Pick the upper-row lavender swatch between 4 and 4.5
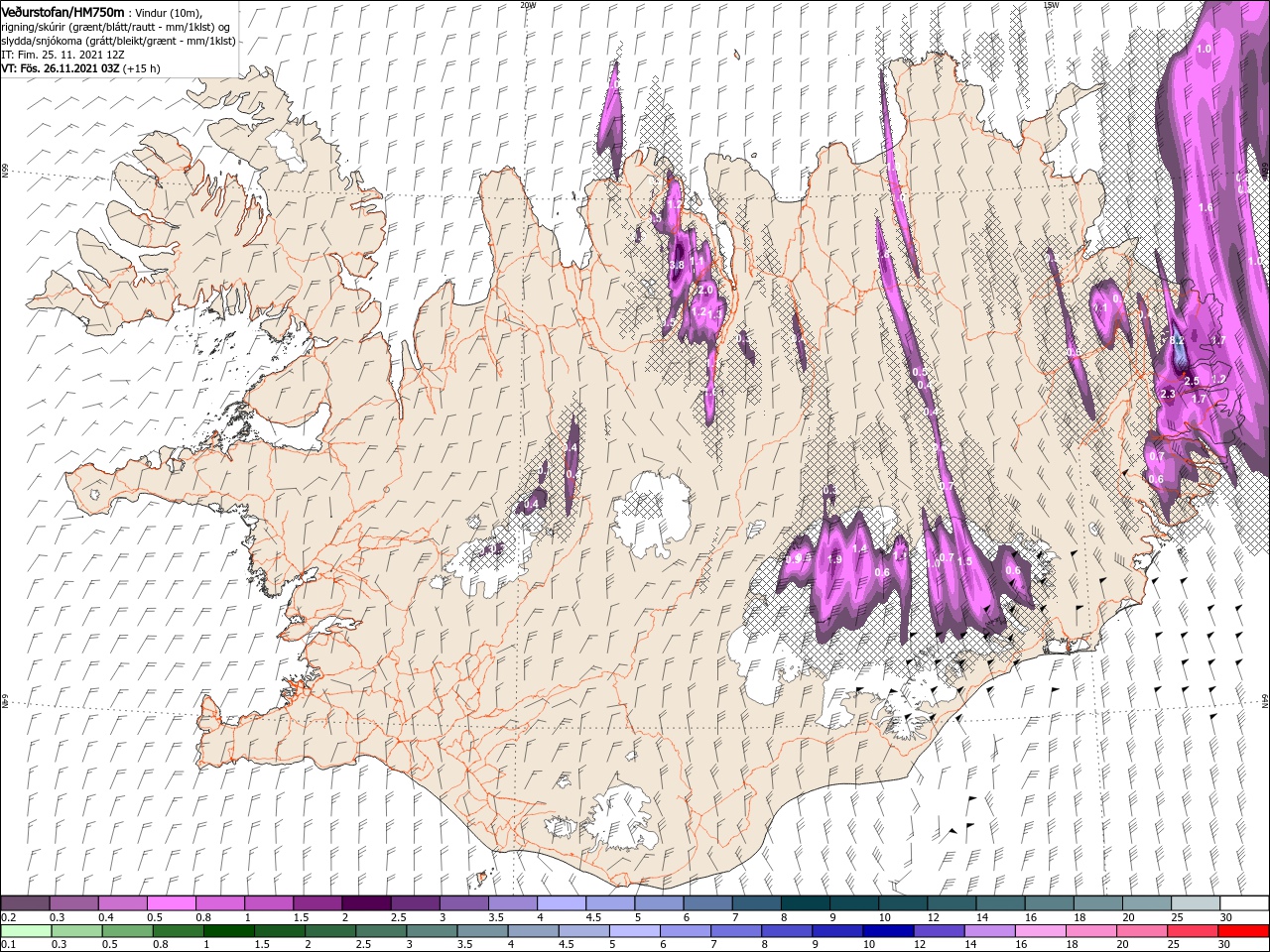The height and width of the screenshot is (952, 1270). 561,903
